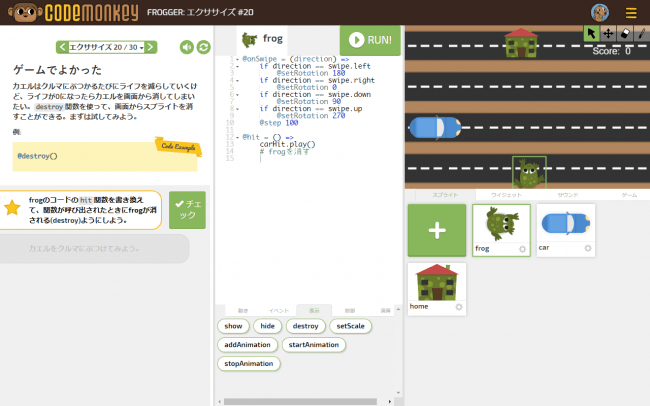Click the blocks panel scroll up arrow
Viewport: 650px width, 406px height.
click(x=398, y=309)
